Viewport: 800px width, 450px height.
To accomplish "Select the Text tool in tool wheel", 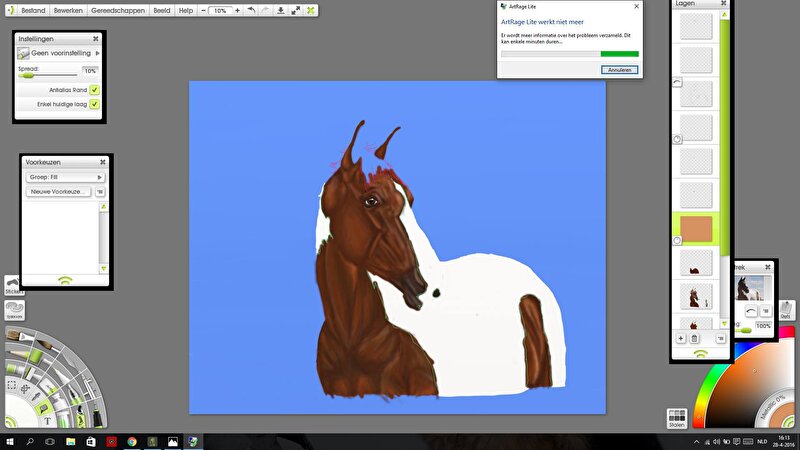I will click(47, 421).
